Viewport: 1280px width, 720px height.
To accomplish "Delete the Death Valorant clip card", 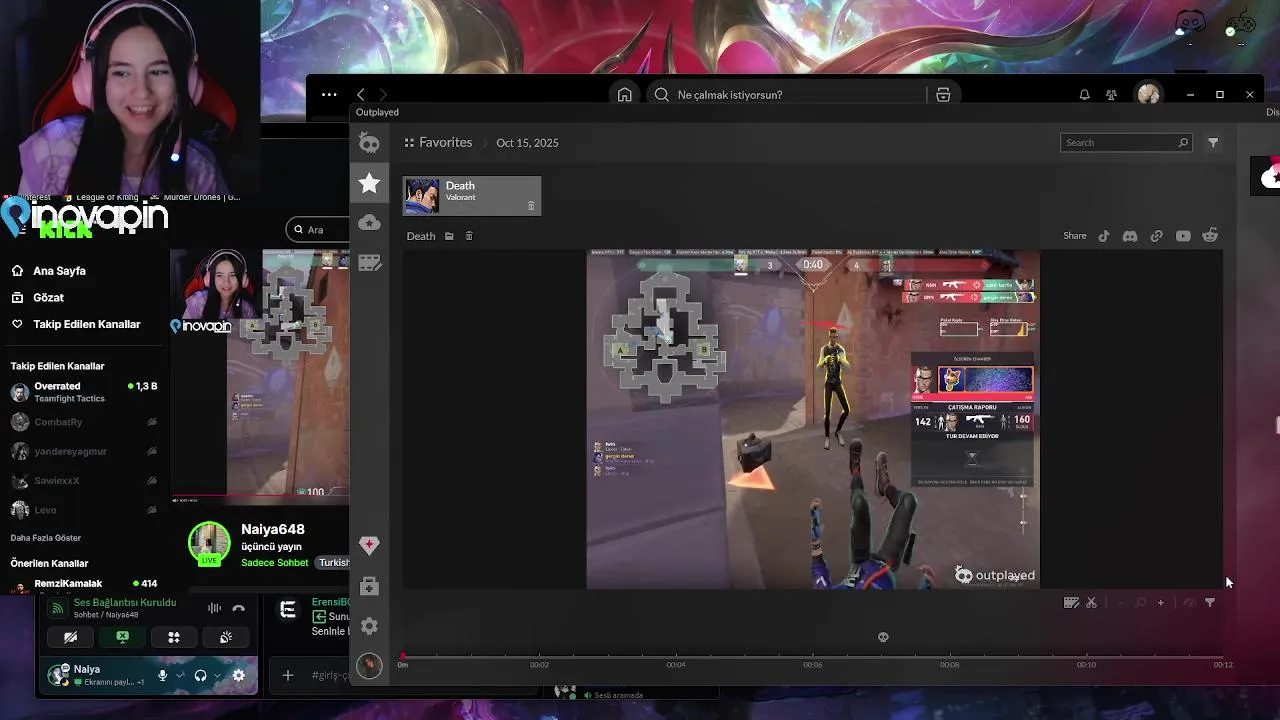I will [x=531, y=206].
